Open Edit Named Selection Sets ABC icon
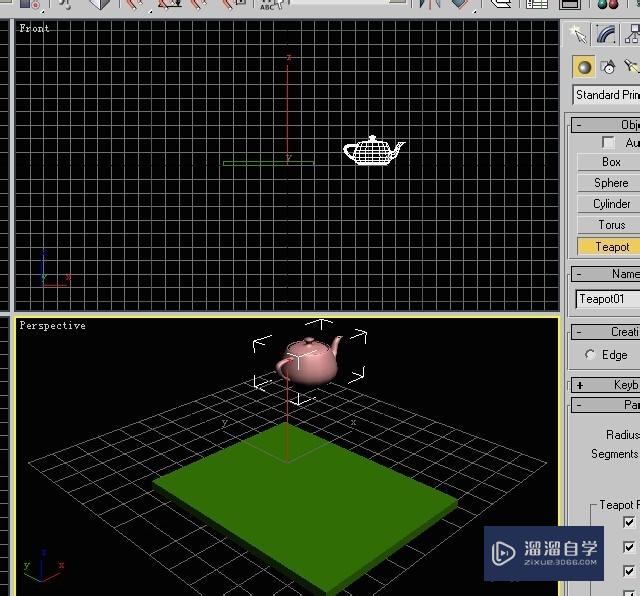The image size is (640, 596). coord(271,4)
